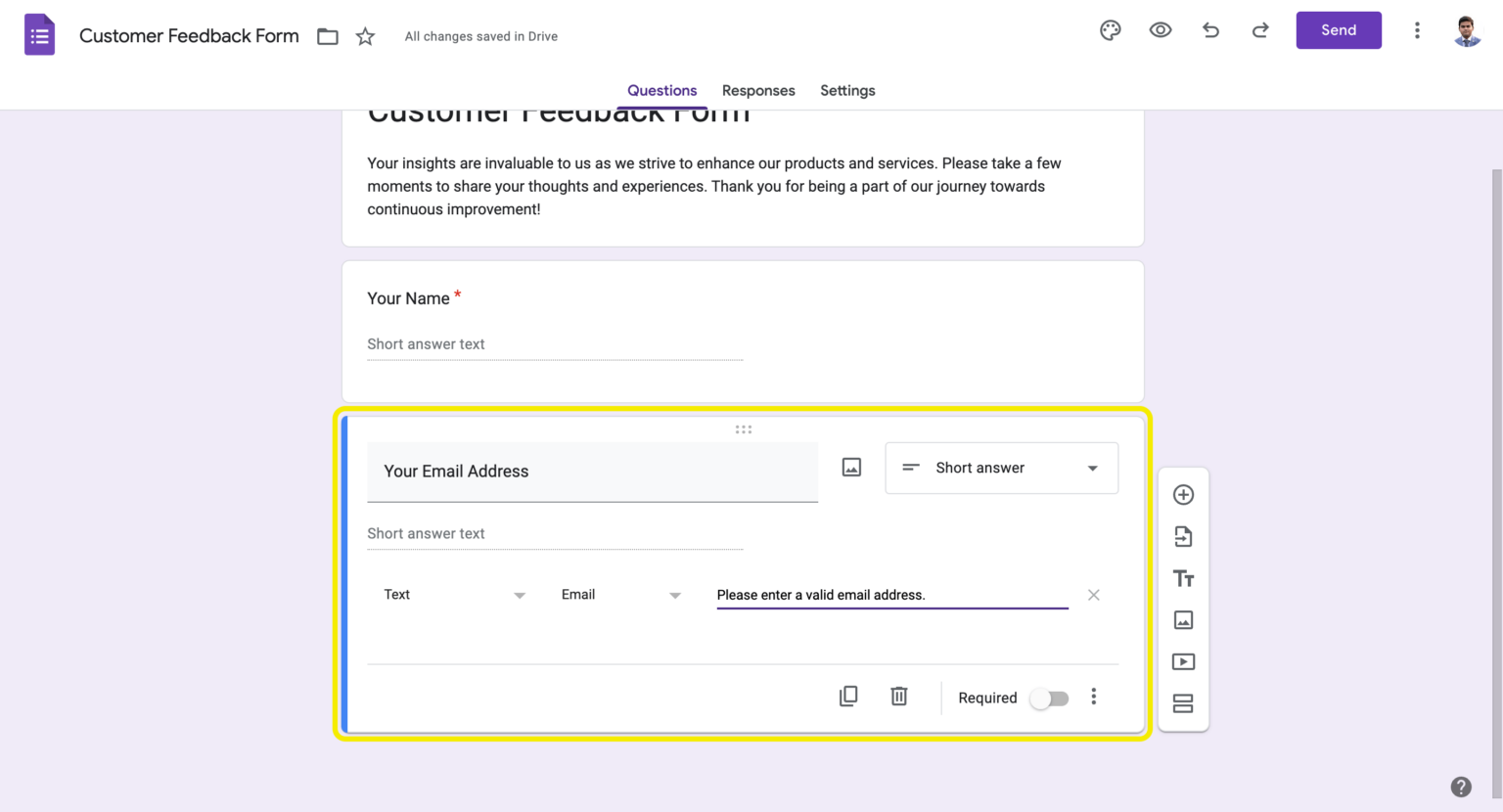The height and width of the screenshot is (812, 1503).
Task: Toggle Required for the email question
Action: pos(1049,698)
